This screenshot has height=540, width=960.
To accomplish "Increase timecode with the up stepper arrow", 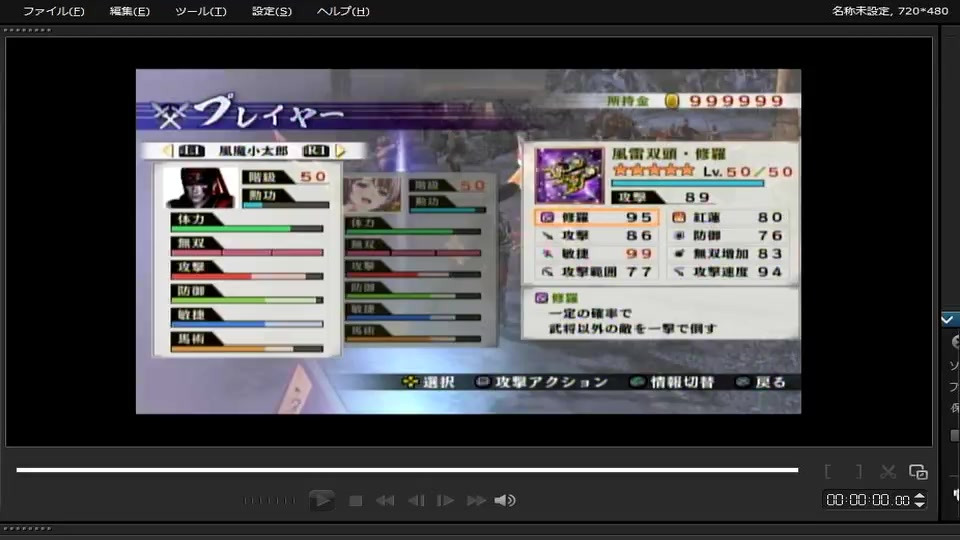I will (x=920, y=496).
